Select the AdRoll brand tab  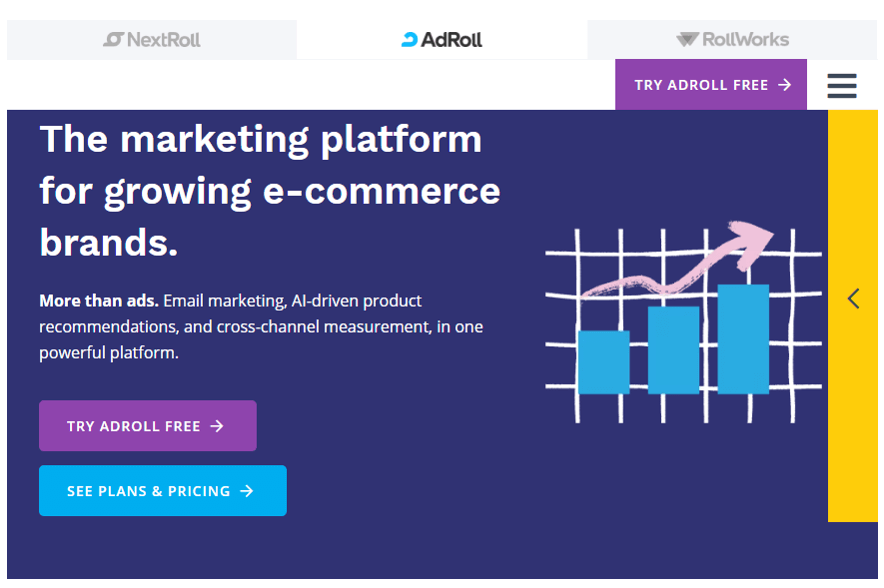tap(442, 39)
